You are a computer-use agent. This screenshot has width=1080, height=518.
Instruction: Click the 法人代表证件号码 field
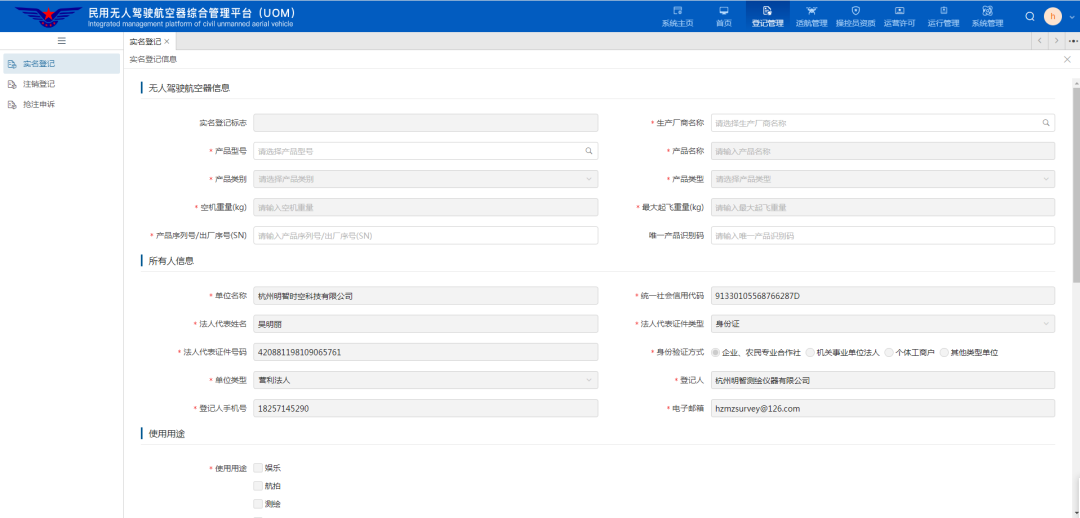pyautogui.click(x=426, y=352)
